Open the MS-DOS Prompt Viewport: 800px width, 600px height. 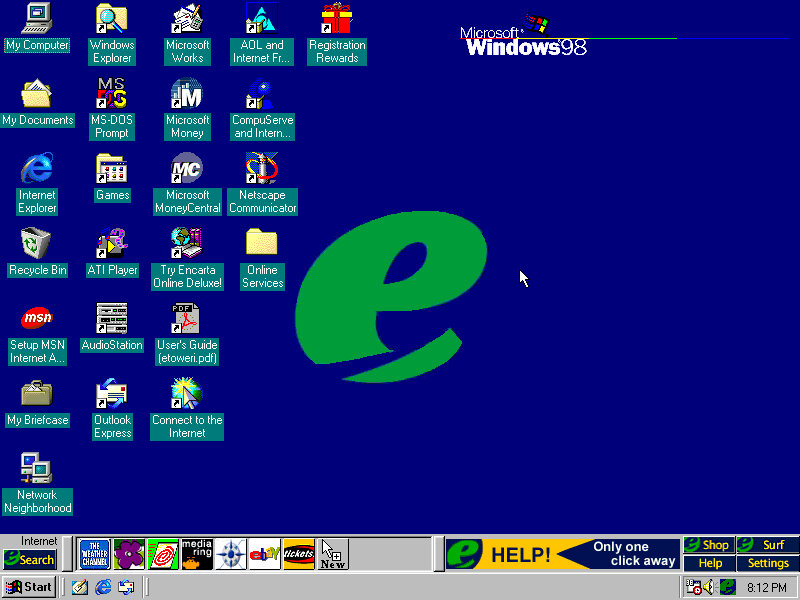[111, 95]
